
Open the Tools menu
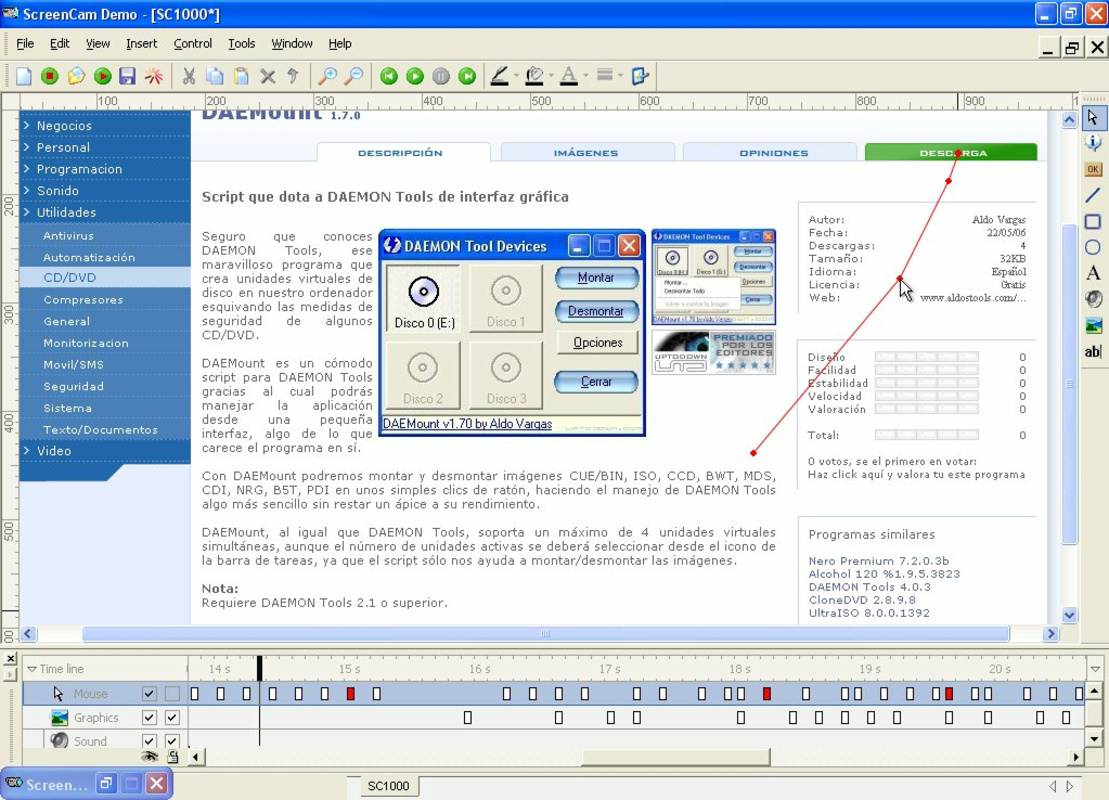click(241, 44)
